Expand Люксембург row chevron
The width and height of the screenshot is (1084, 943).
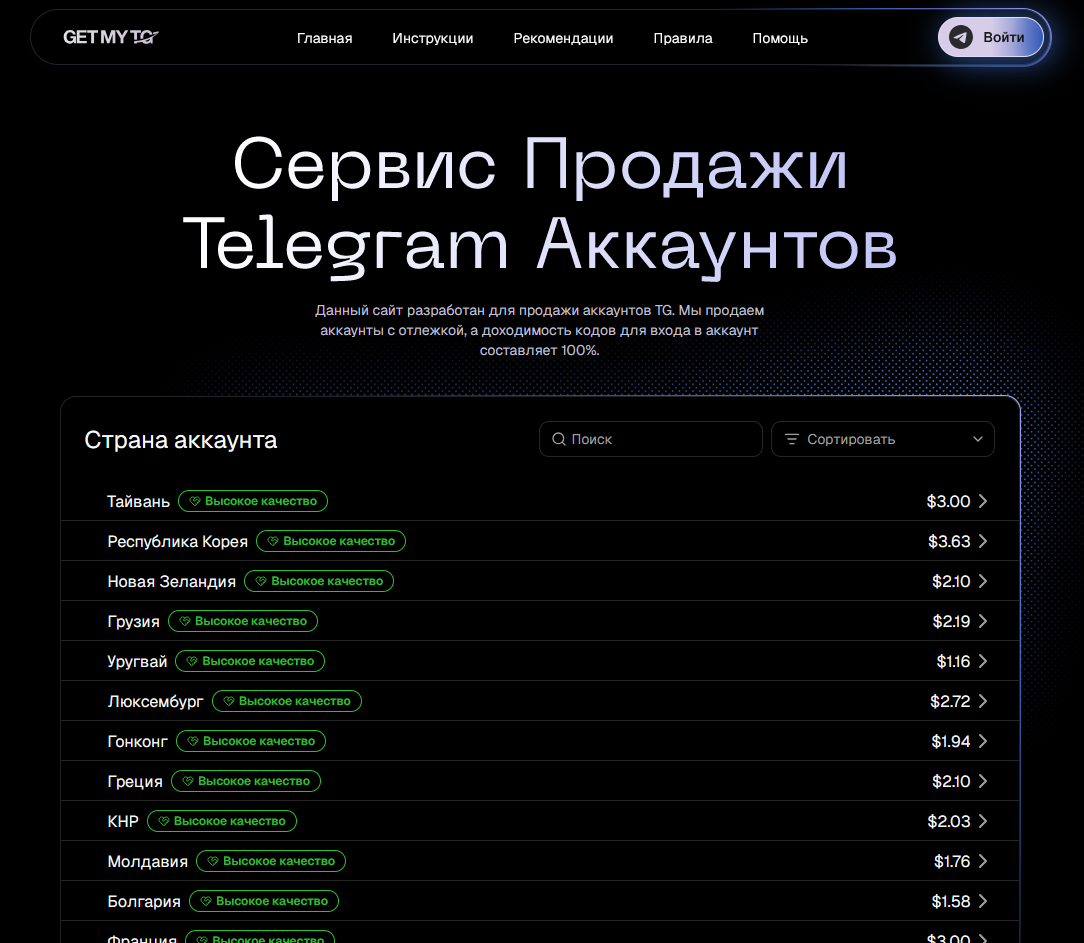point(983,701)
